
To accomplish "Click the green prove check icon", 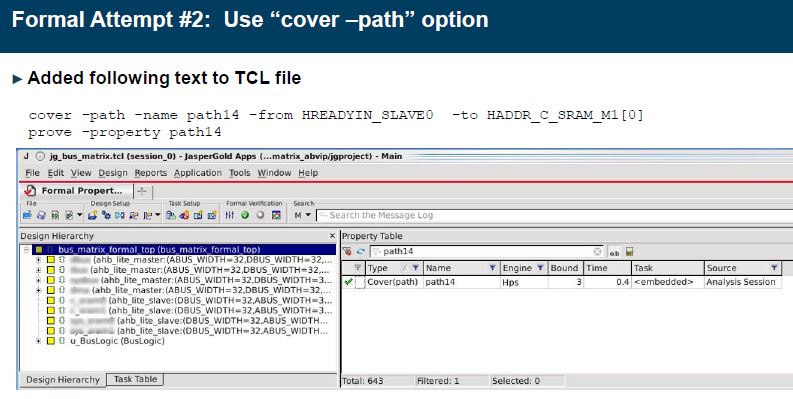I will 245,215.
